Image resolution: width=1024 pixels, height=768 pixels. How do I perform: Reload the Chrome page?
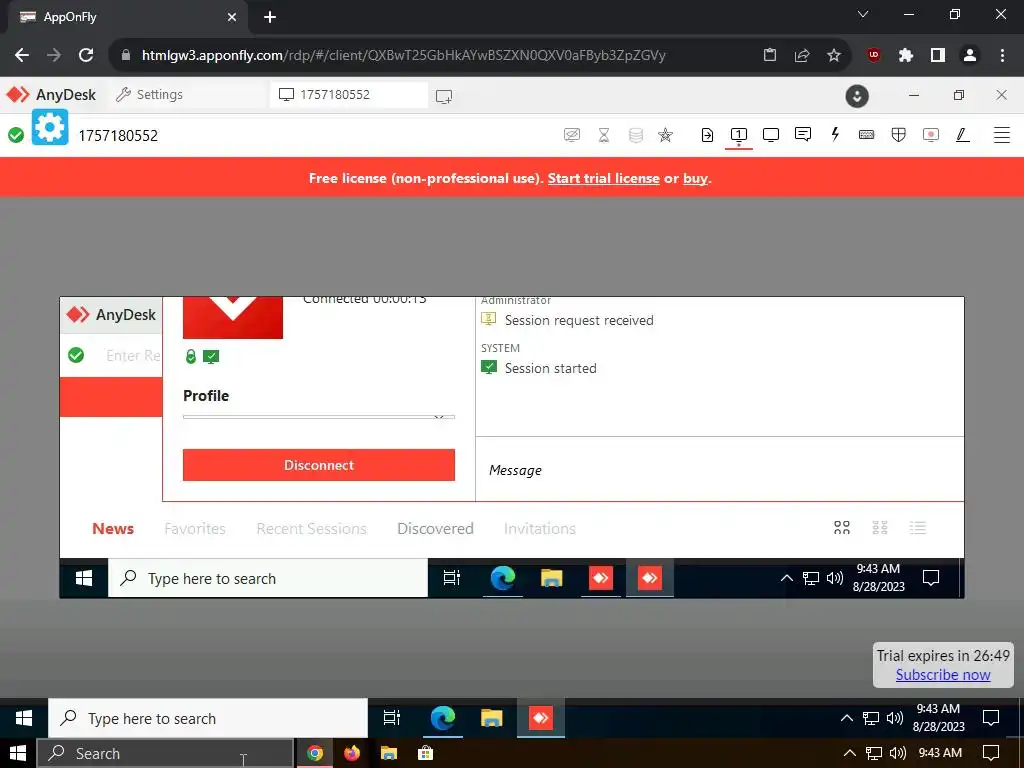pyautogui.click(x=86, y=55)
